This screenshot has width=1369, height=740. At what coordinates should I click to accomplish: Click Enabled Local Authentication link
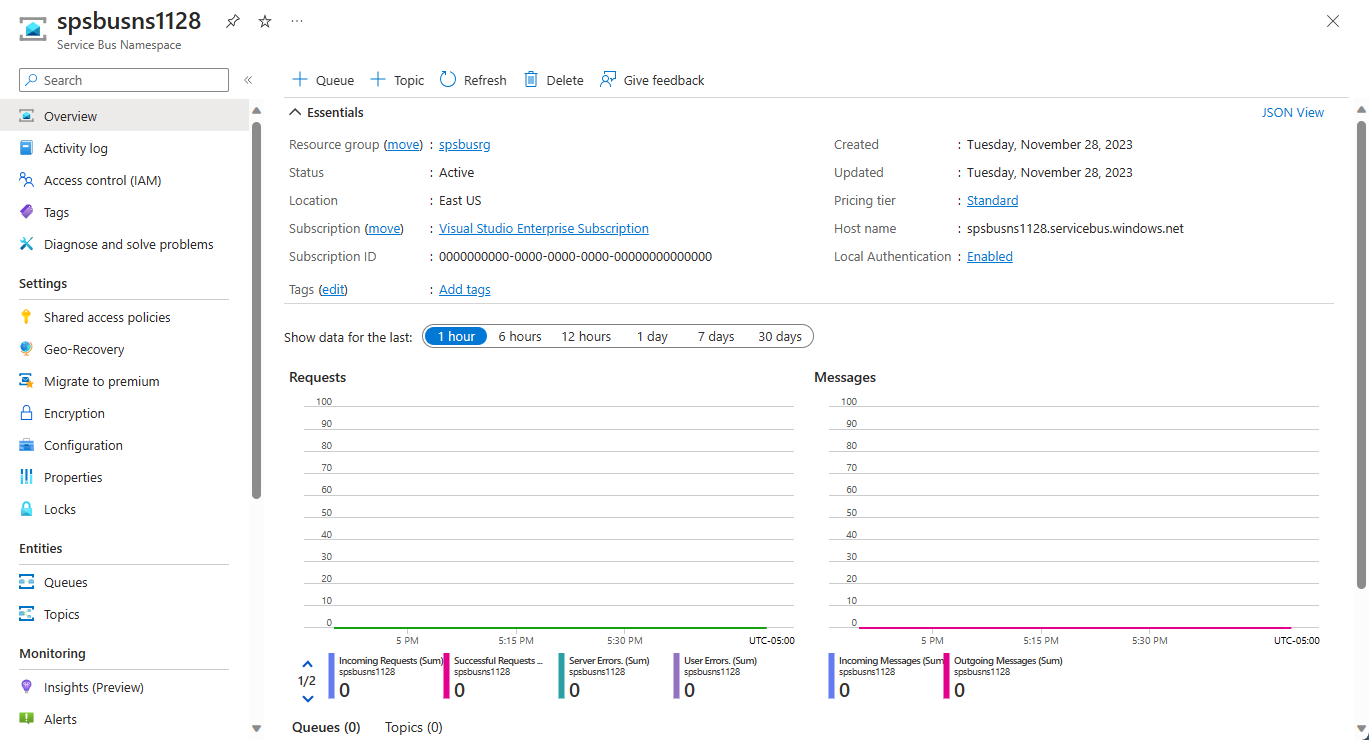pyautogui.click(x=990, y=256)
